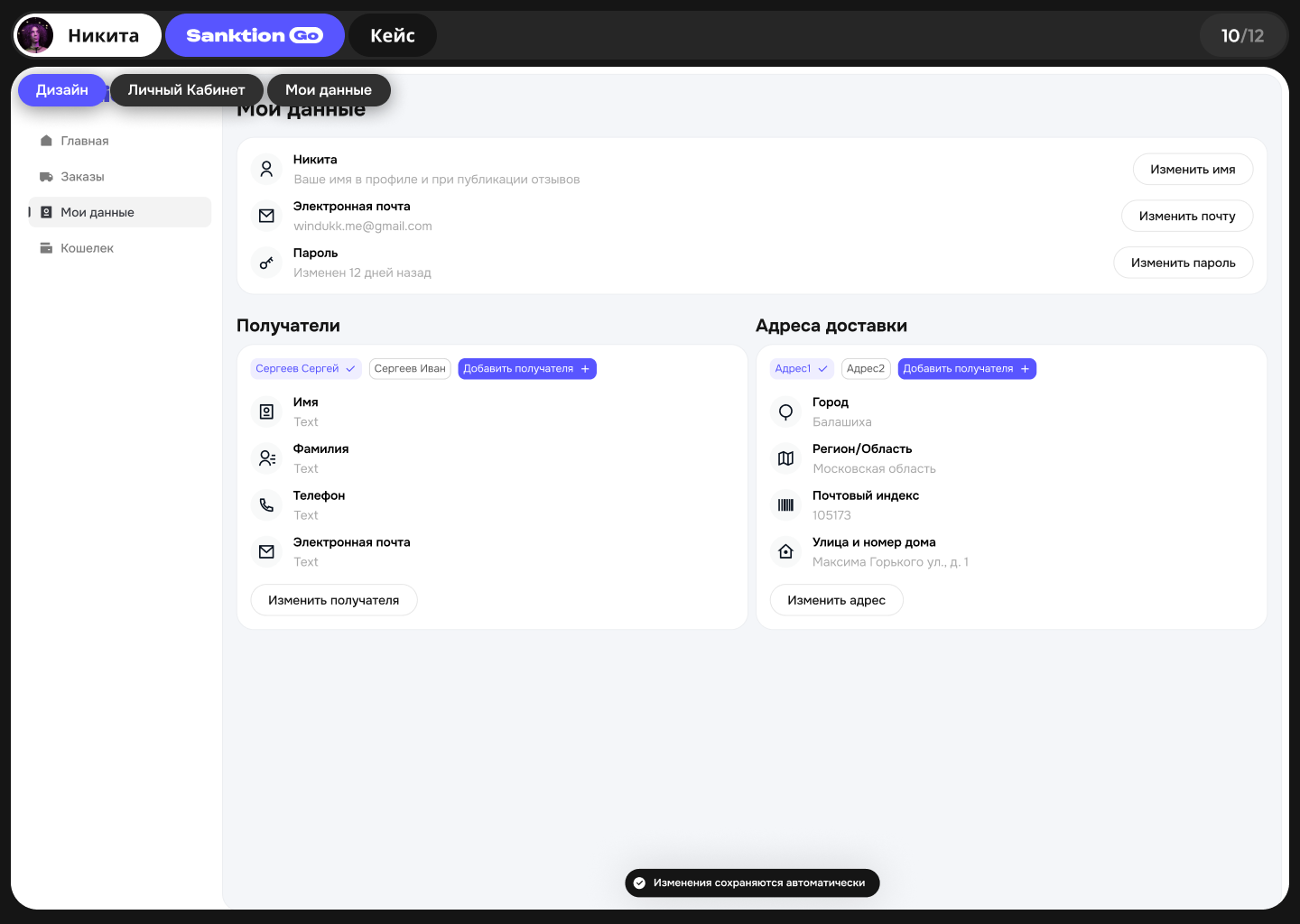Image resolution: width=1300 pixels, height=924 pixels.
Task: Click the 10/12 progress counter
Action: point(1243,35)
